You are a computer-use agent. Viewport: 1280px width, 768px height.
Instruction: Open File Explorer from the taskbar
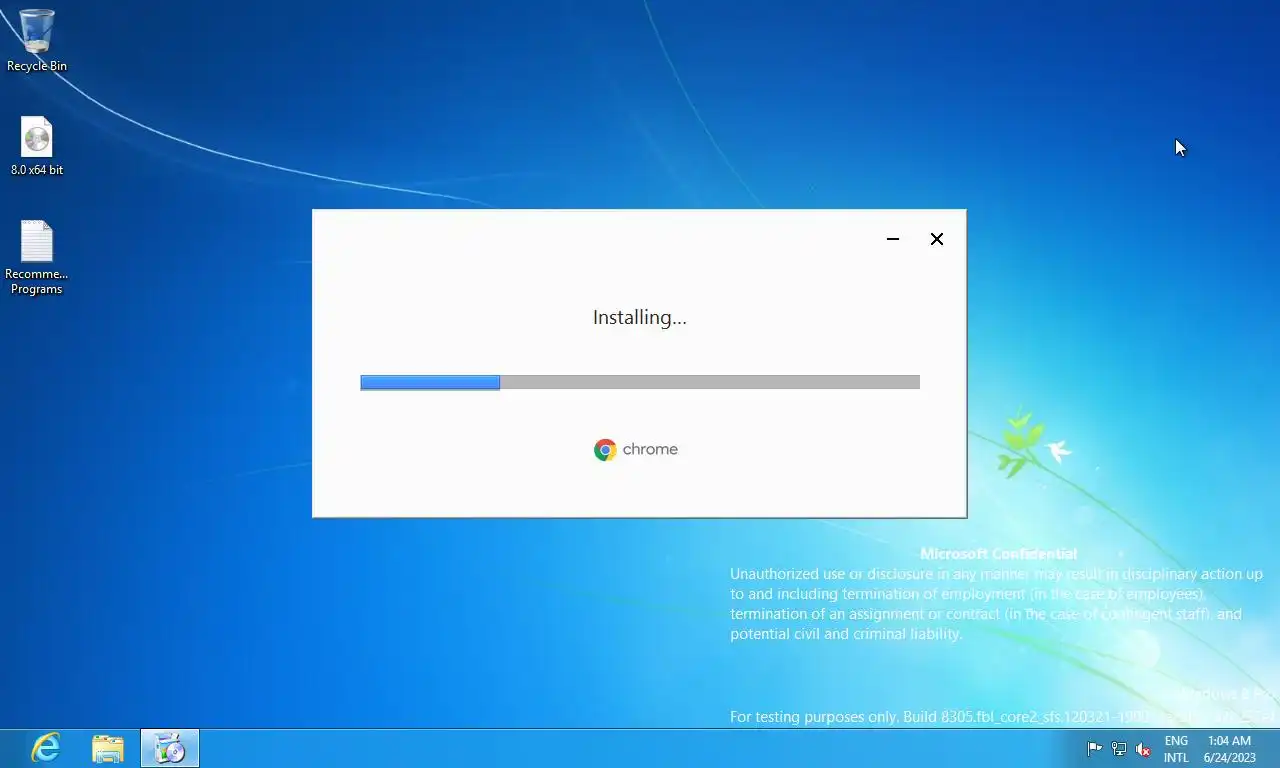(108, 748)
